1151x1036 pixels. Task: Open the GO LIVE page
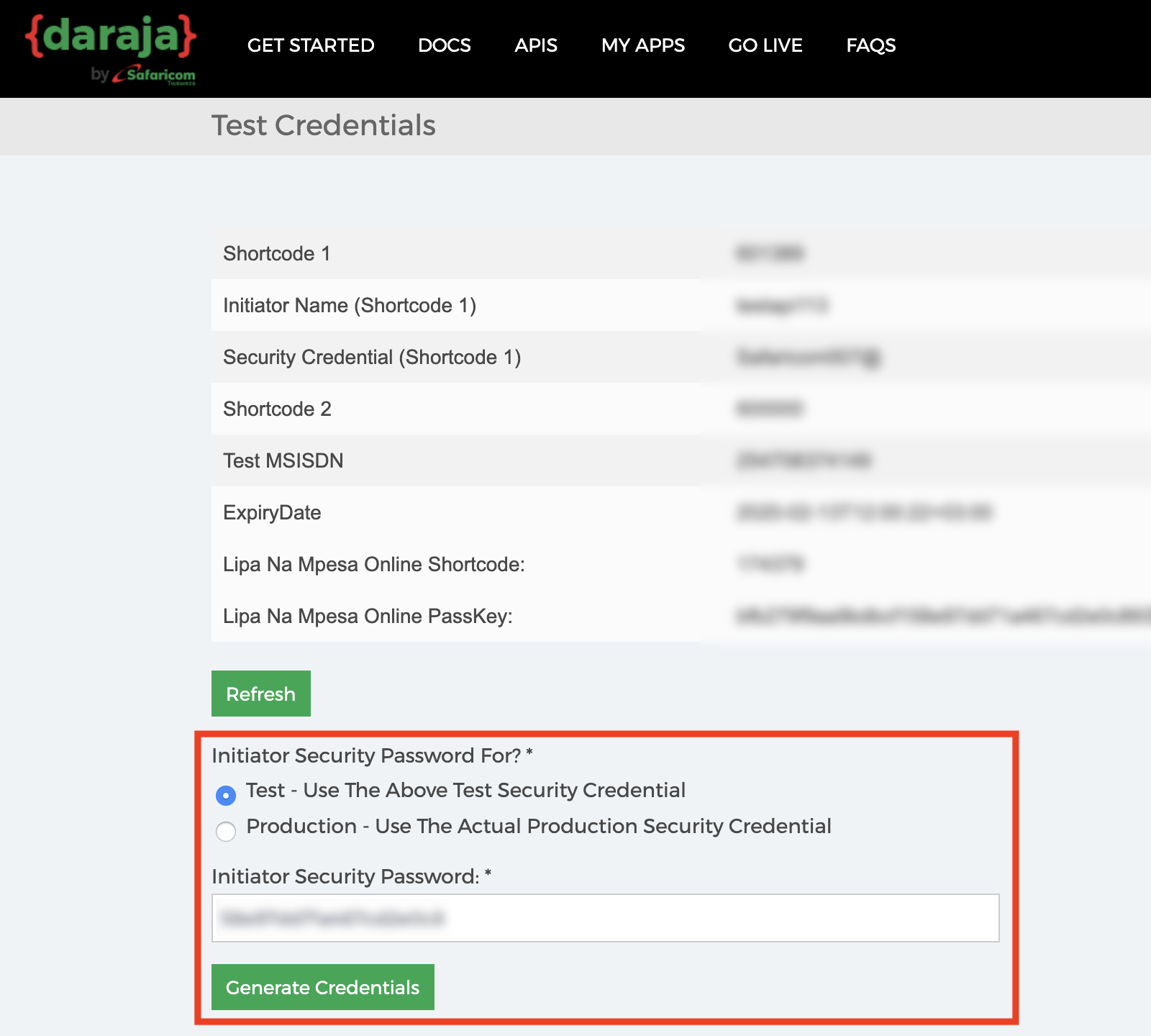pyautogui.click(x=765, y=45)
